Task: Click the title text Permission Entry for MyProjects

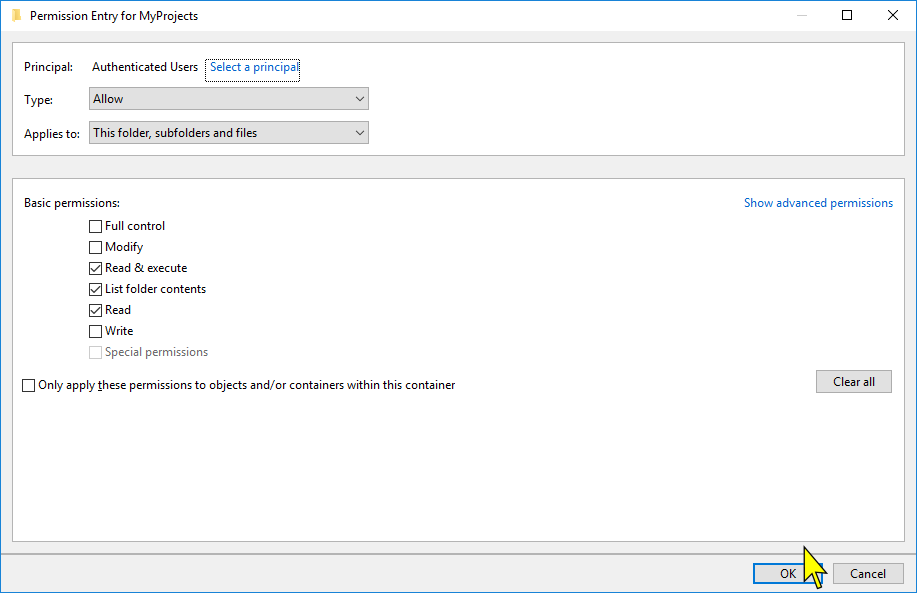Action: pos(114,16)
